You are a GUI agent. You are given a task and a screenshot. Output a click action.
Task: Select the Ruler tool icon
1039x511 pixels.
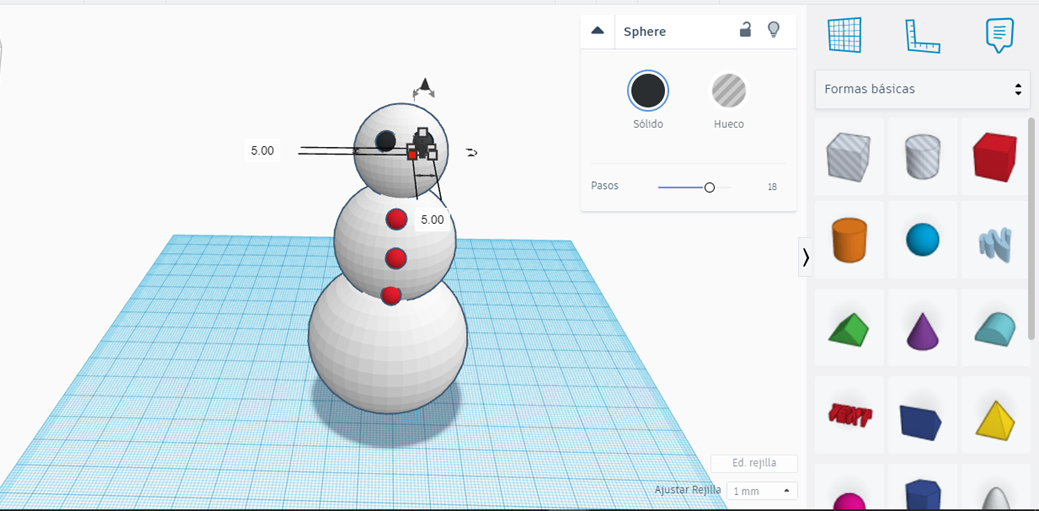pyautogui.click(x=922, y=36)
